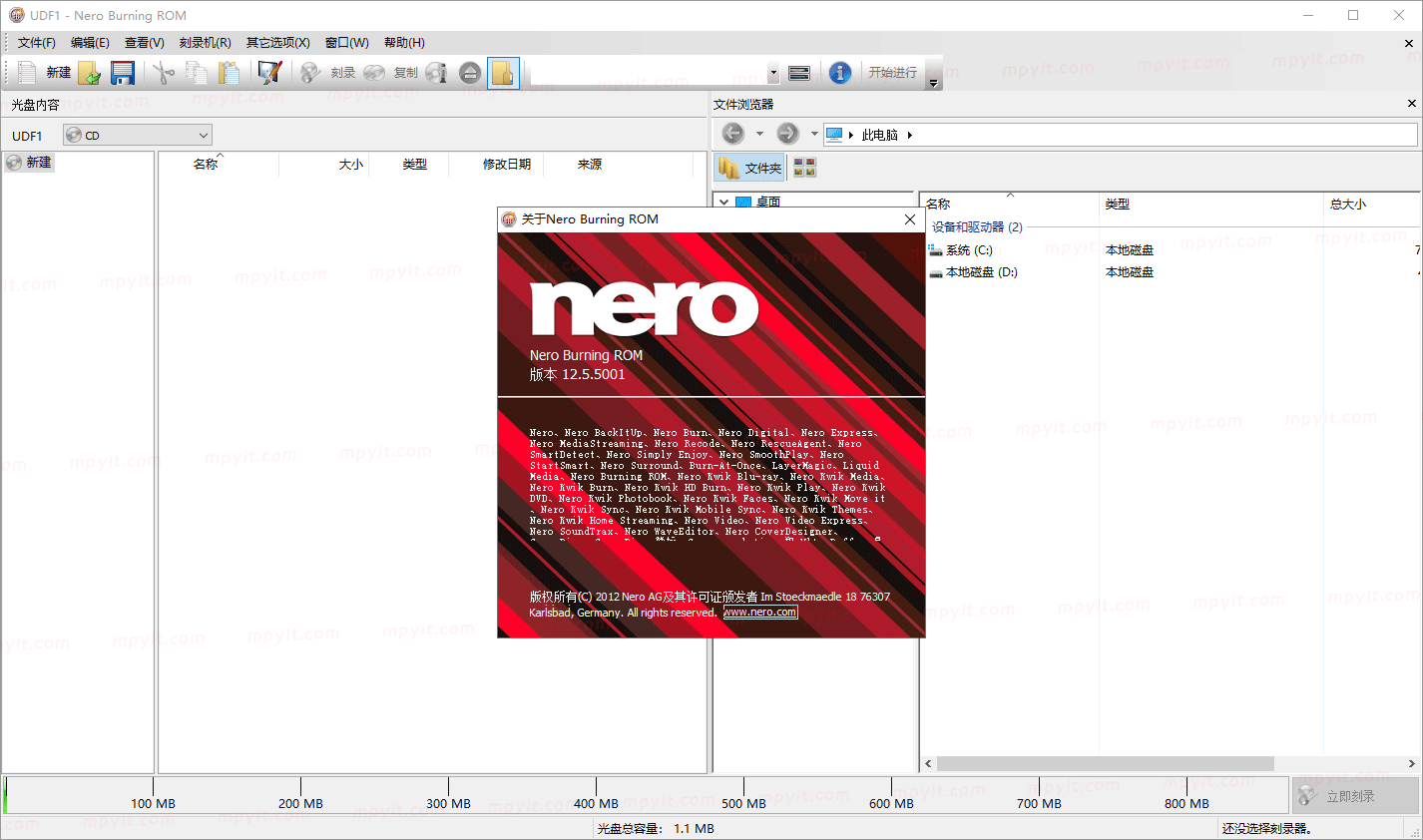Image resolution: width=1423 pixels, height=840 pixels.
Task: Click the compilation properties icon with pencil
Action: pos(269,72)
